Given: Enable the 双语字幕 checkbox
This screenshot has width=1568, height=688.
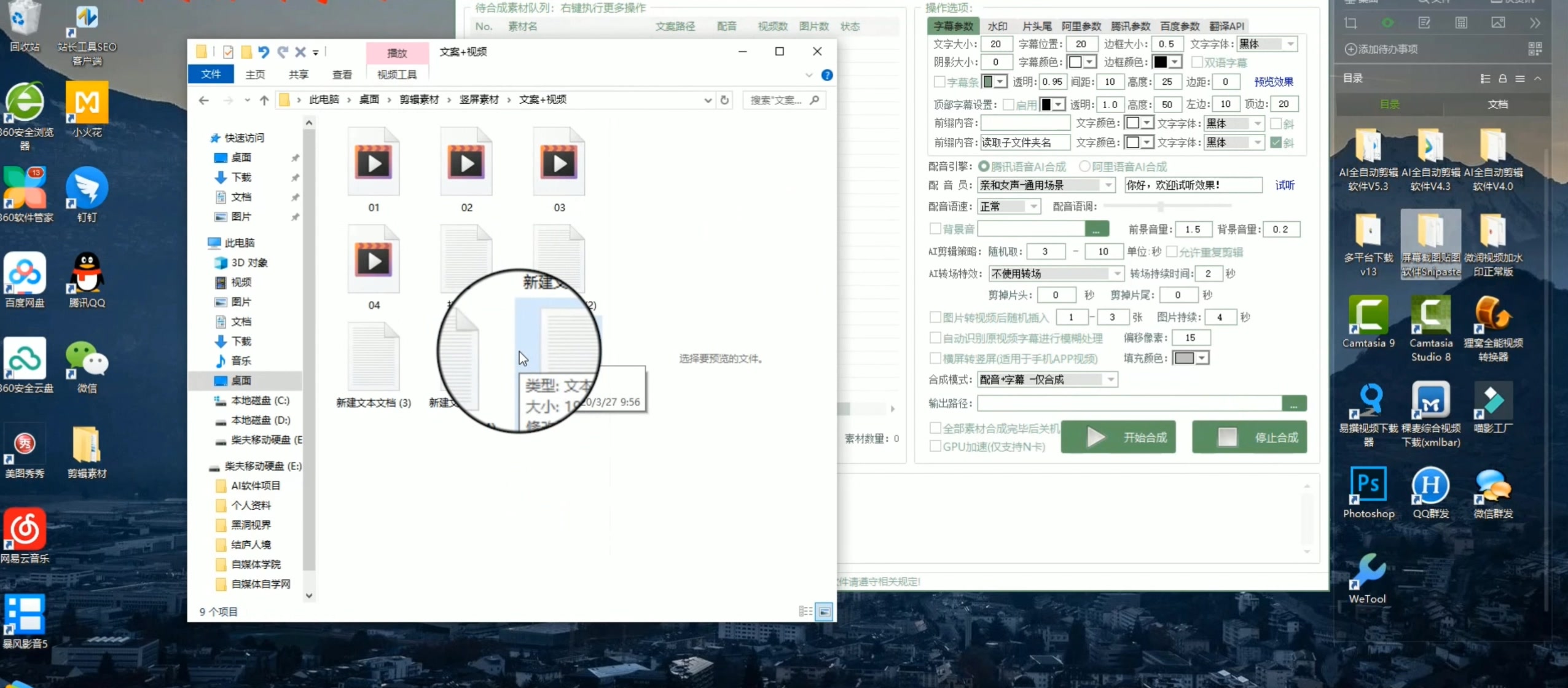Looking at the screenshot, I should pos(1198,62).
